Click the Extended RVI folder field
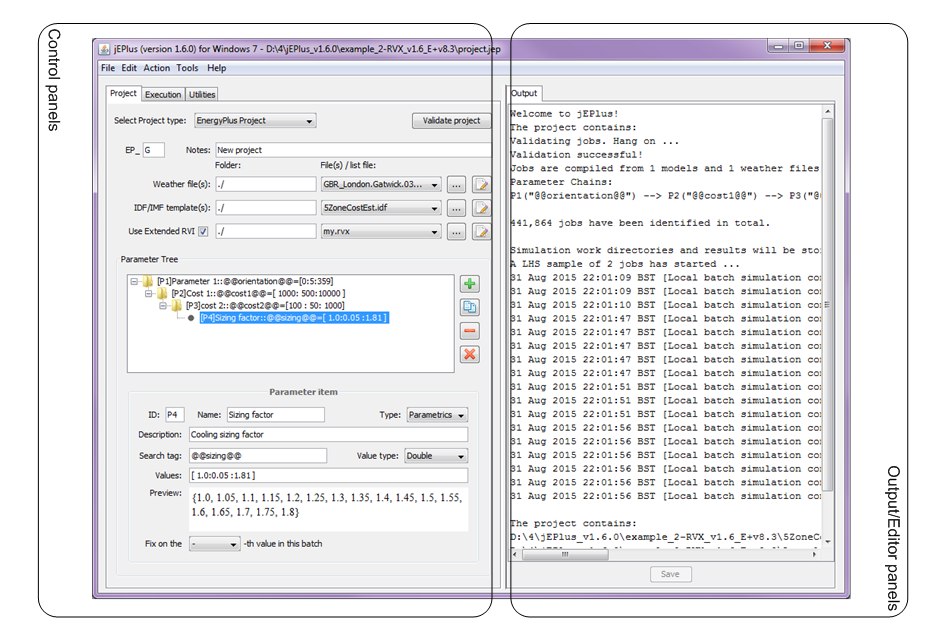 tap(266, 231)
